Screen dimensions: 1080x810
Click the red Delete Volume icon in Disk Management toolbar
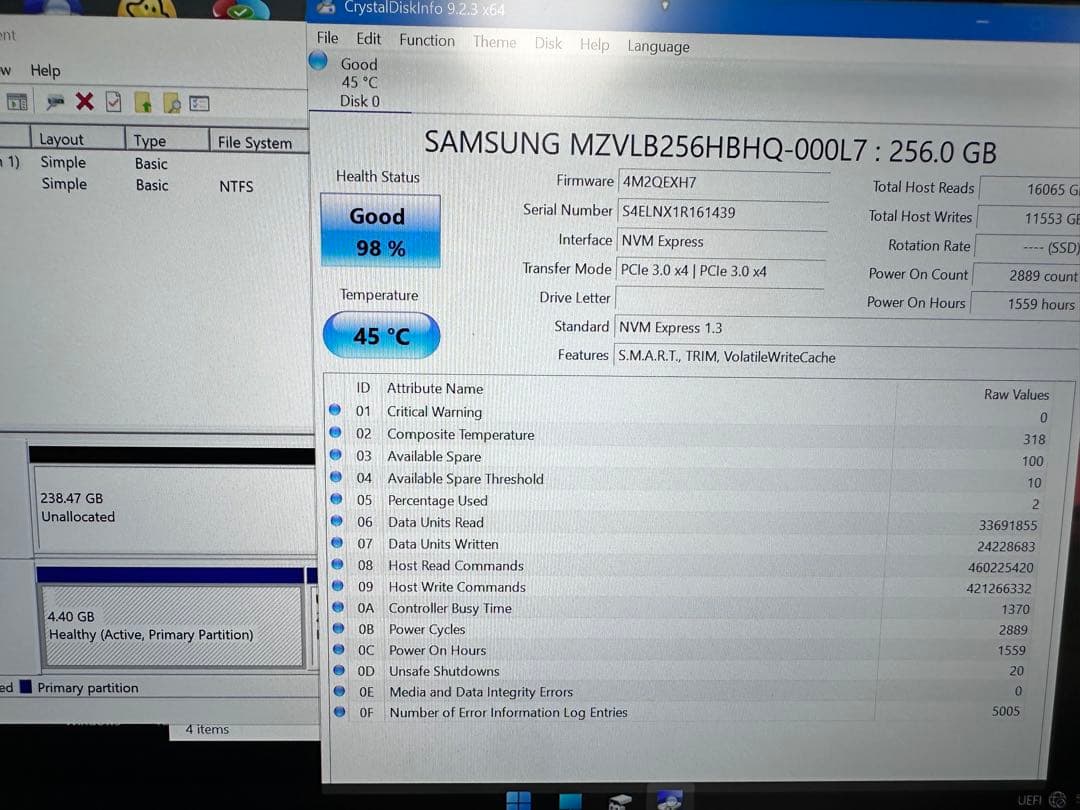point(85,101)
